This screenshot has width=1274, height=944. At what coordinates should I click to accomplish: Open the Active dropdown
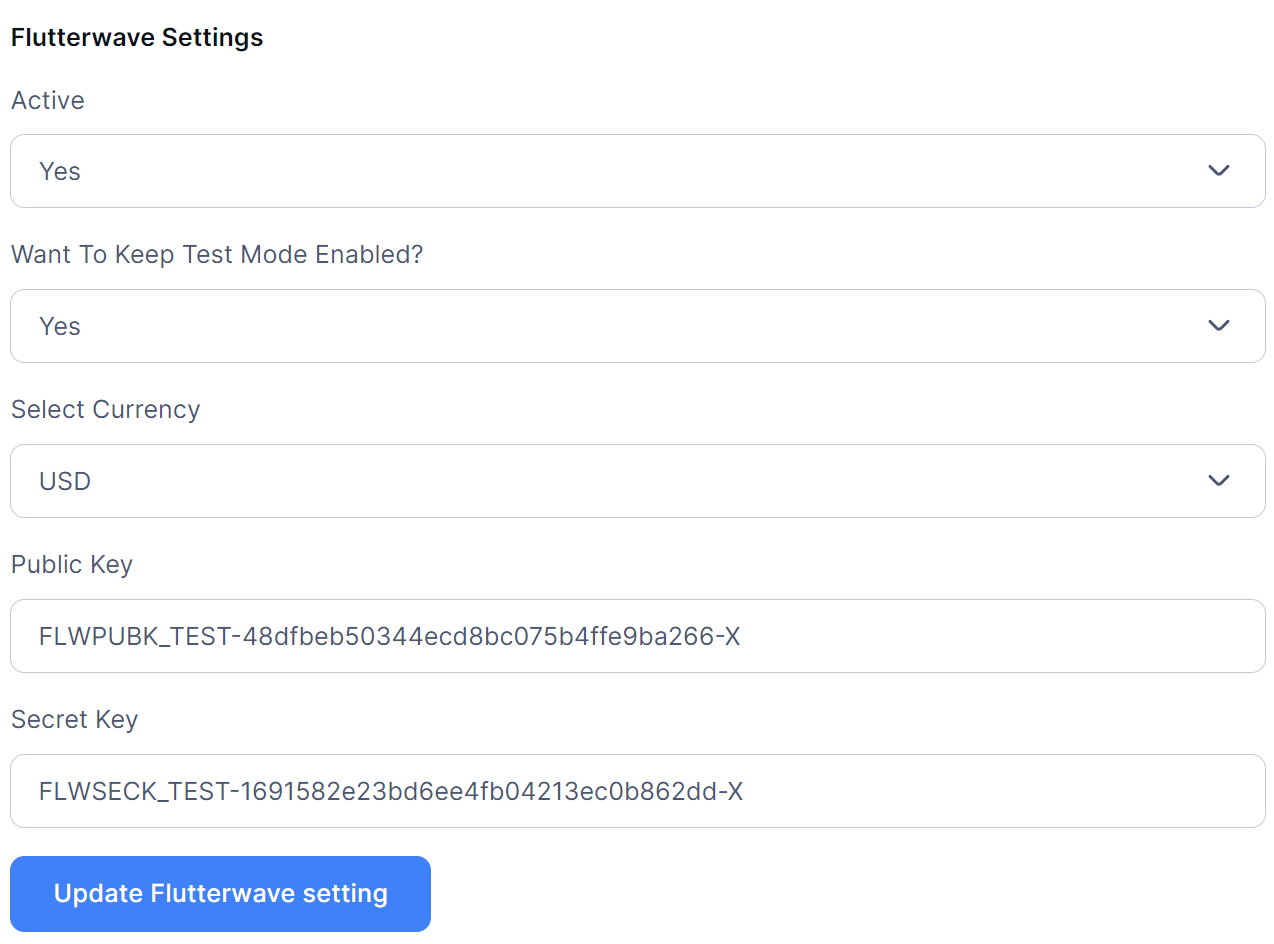(x=637, y=171)
